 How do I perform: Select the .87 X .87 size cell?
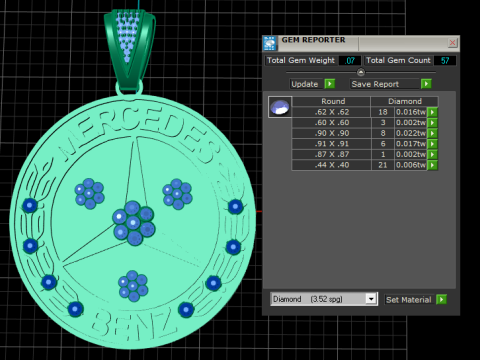[332, 154]
